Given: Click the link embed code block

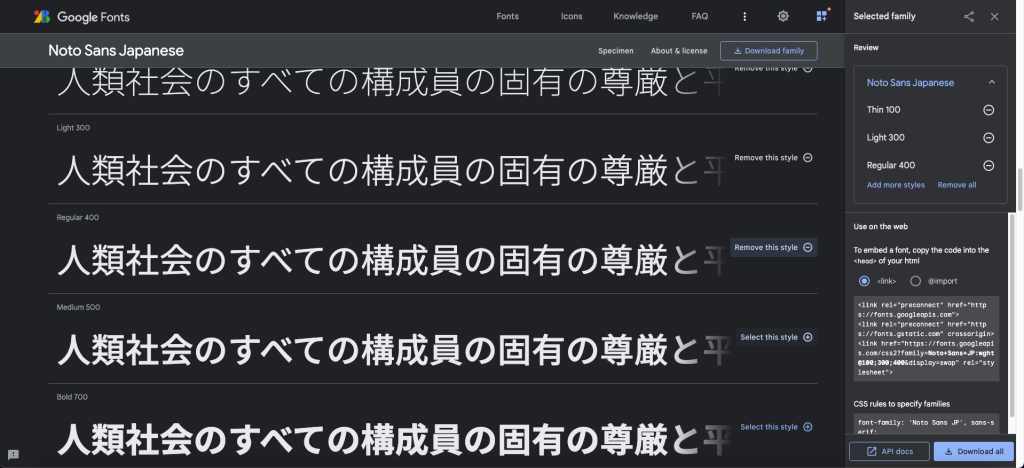Looking at the screenshot, I should [926, 338].
